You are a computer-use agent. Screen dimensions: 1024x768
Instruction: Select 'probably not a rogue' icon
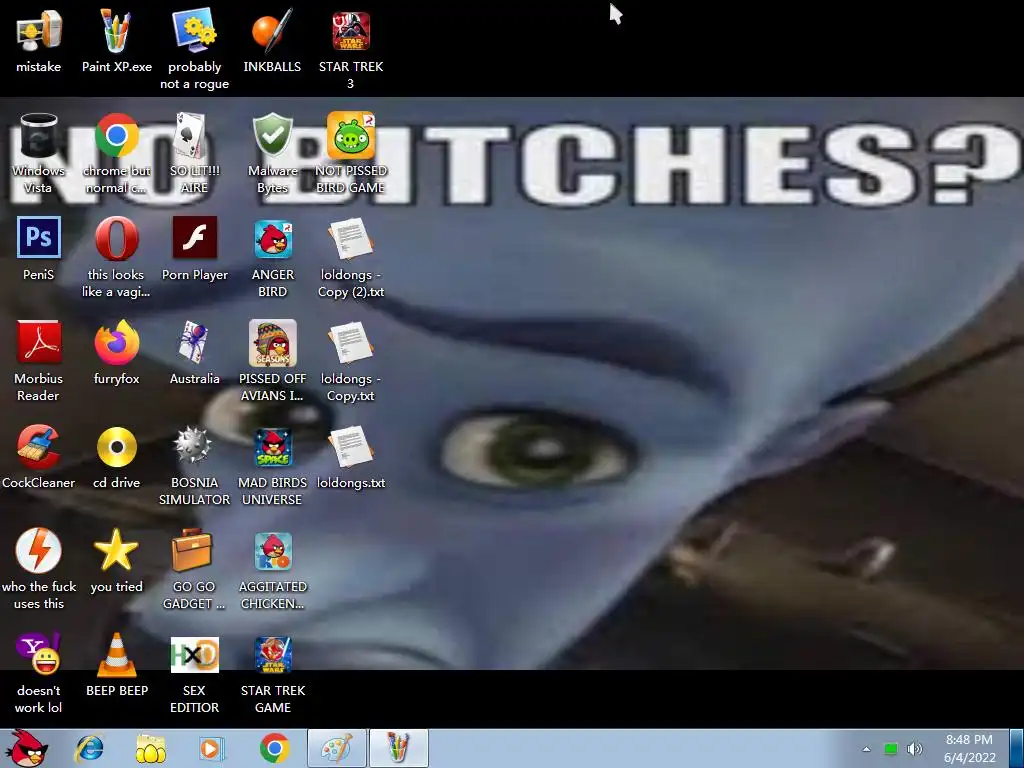[x=194, y=31]
